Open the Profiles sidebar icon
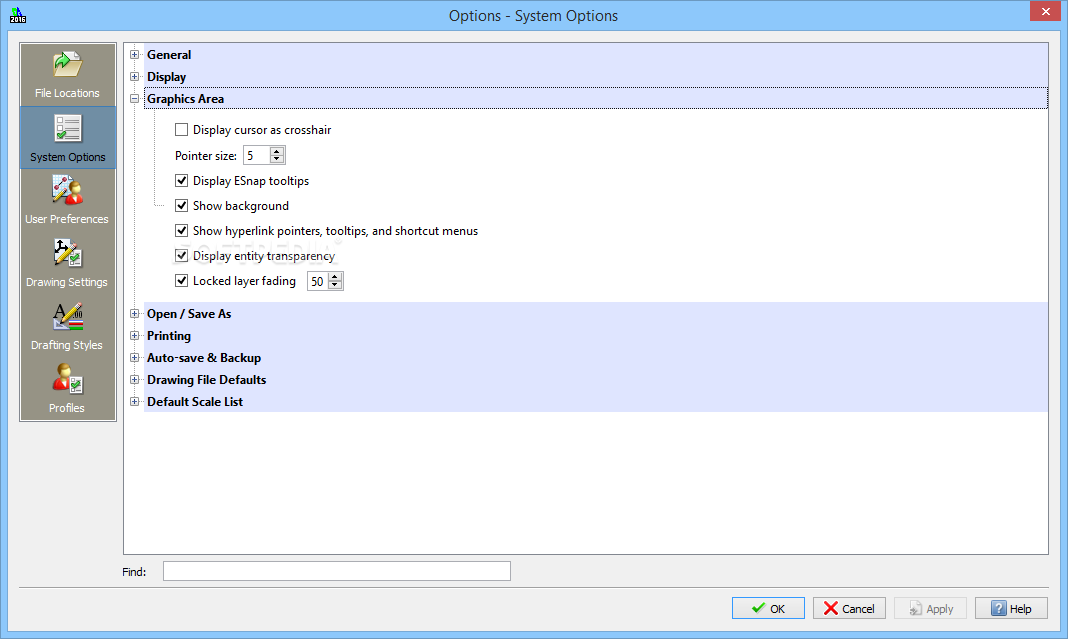This screenshot has width=1068, height=639. [x=67, y=389]
